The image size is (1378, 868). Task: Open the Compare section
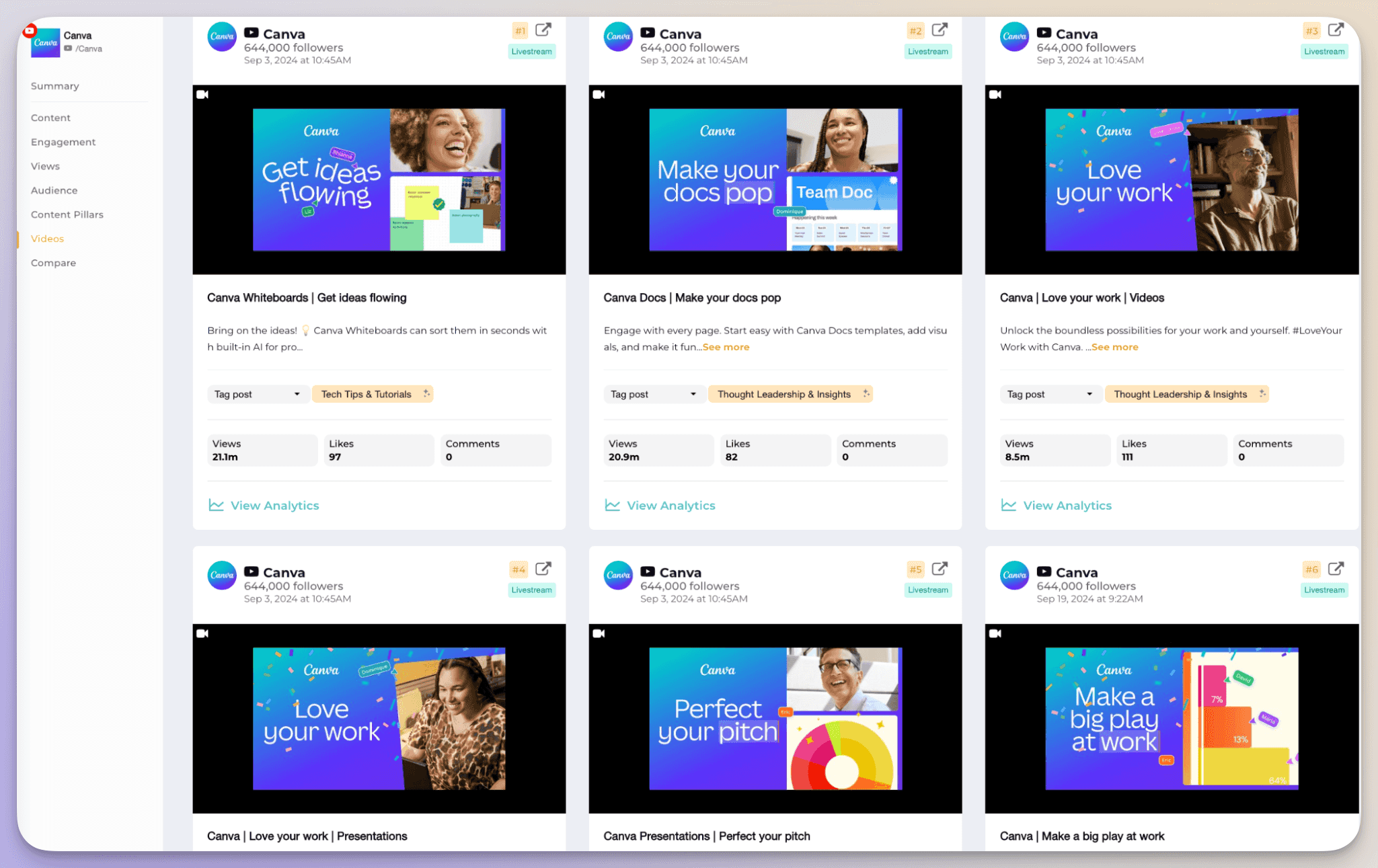[x=53, y=263]
